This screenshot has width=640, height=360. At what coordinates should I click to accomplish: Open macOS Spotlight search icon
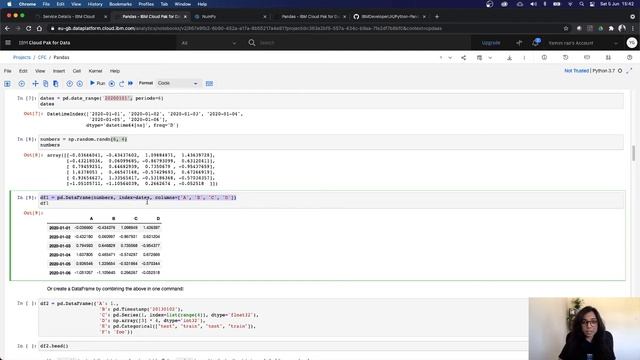pos(581,4)
